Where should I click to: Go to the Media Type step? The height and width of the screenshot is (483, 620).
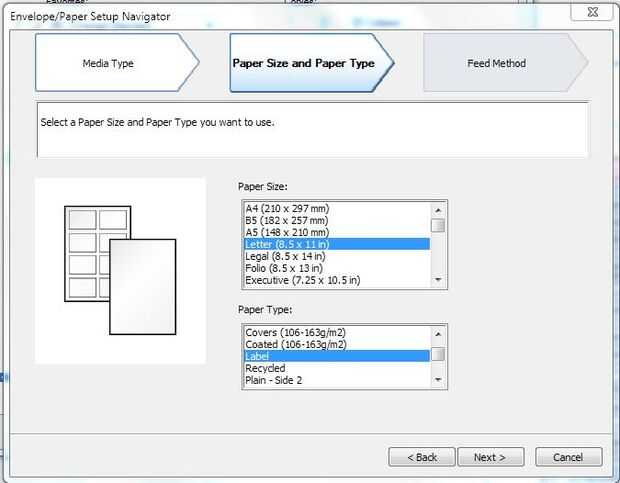click(117, 63)
